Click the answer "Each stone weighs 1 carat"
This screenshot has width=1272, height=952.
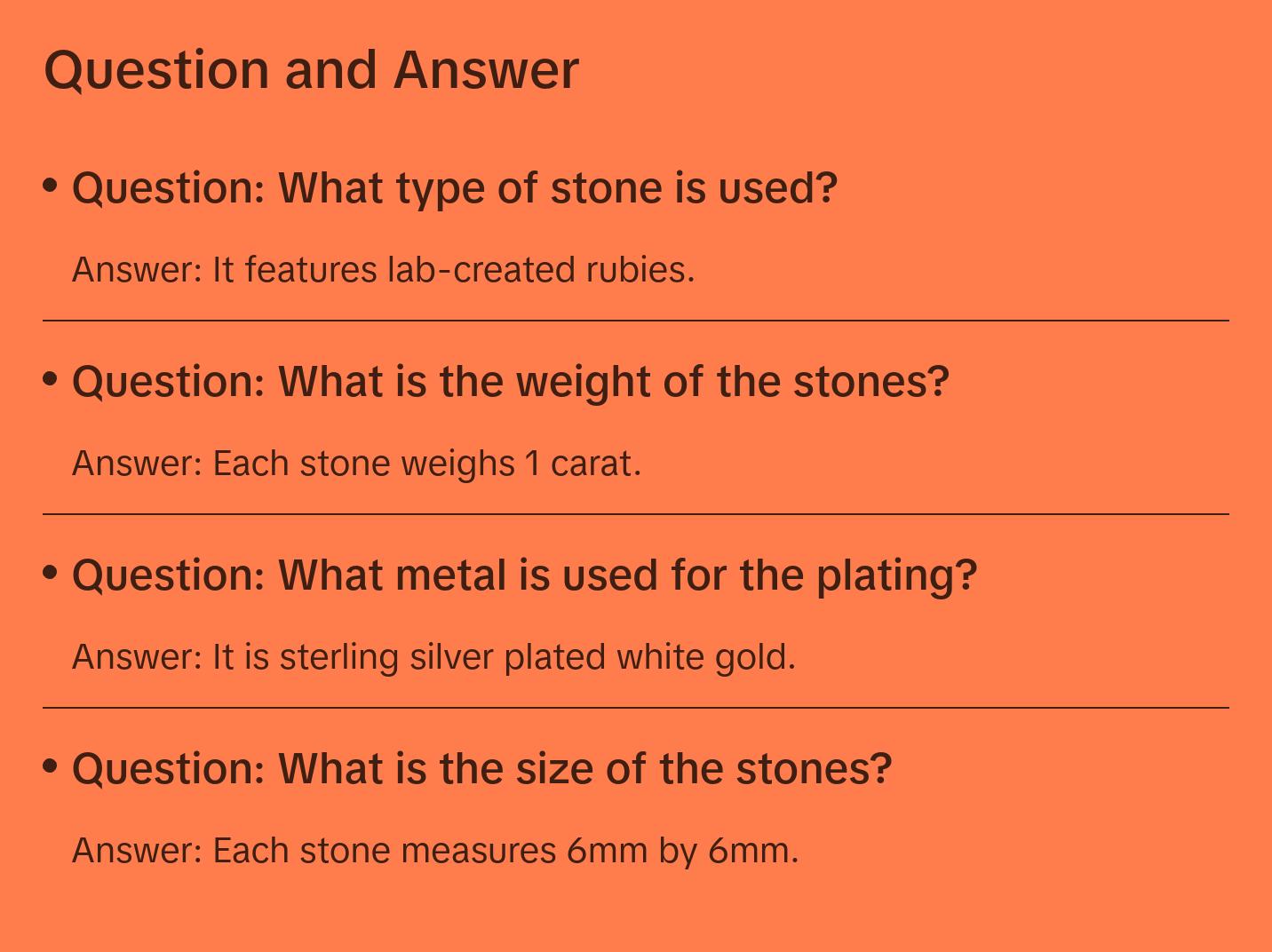[x=356, y=464]
